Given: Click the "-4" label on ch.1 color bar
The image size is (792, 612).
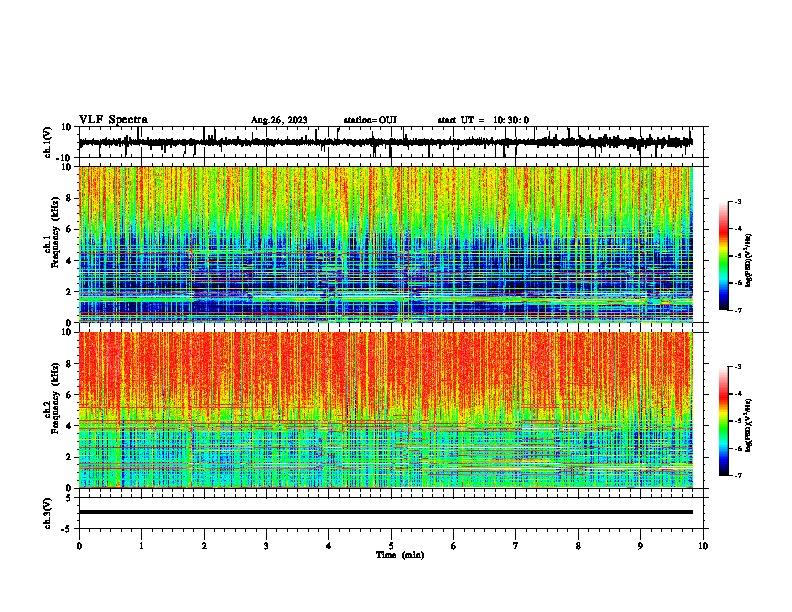Looking at the screenshot, I should pyautogui.click(x=737, y=229).
